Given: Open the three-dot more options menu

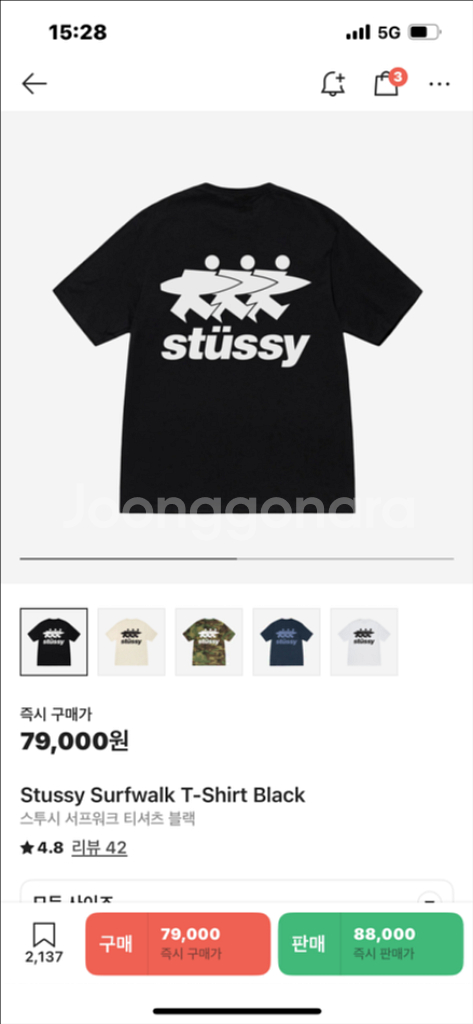Looking at the screenshot, I should [x=439, y=84].
